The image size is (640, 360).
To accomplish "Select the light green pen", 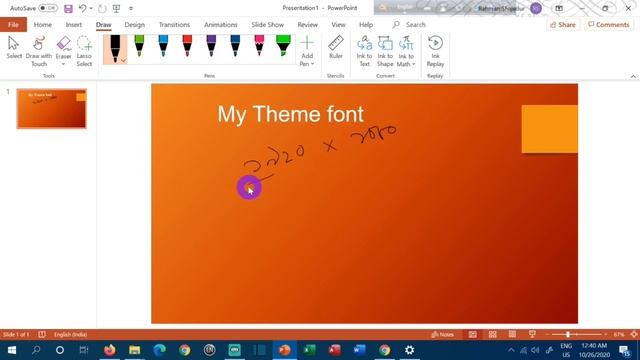I will (x=139, y=46).
